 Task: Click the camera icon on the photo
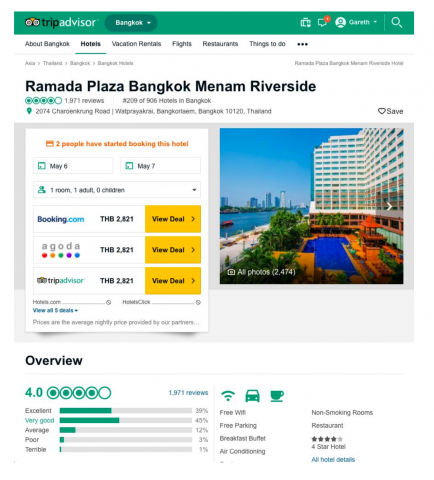[x=231, y=272]
